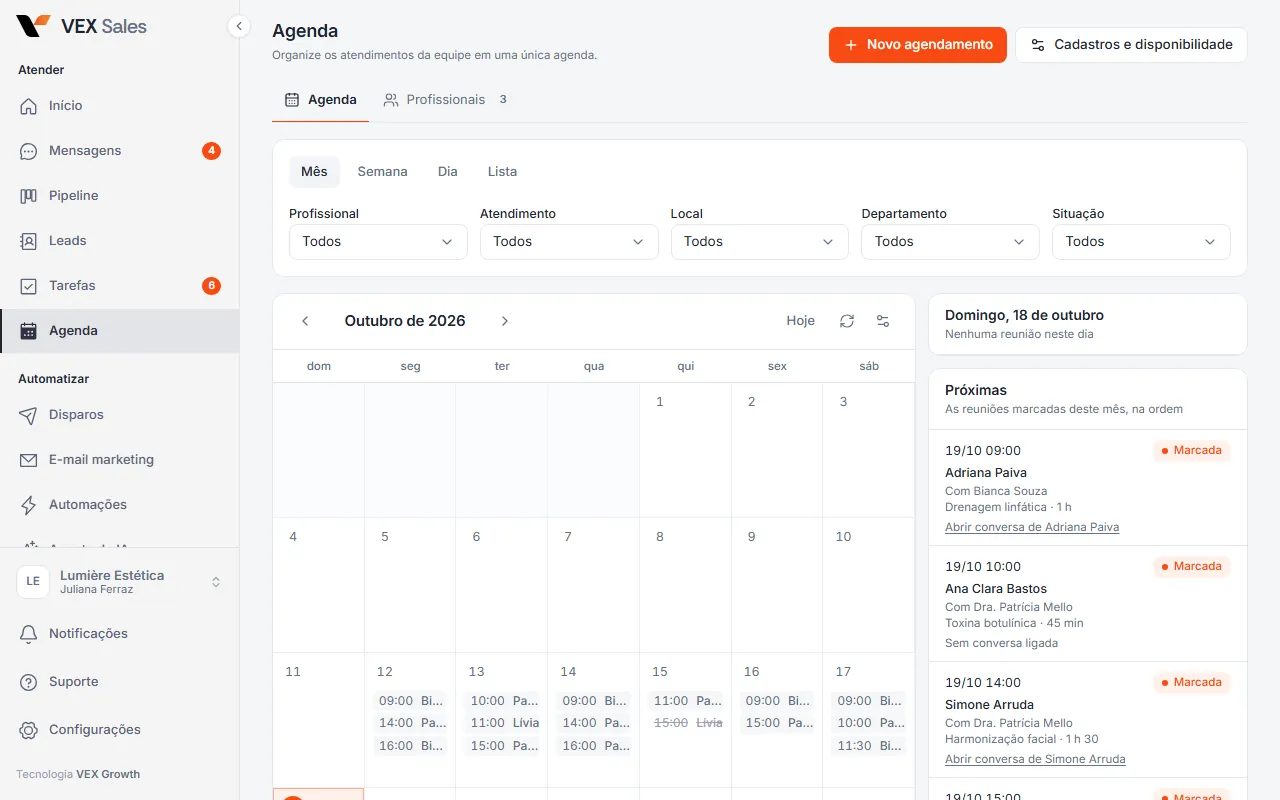Click the Hoje button
The height and width of the screenshot is (800, 1280).
coord(800,321)
